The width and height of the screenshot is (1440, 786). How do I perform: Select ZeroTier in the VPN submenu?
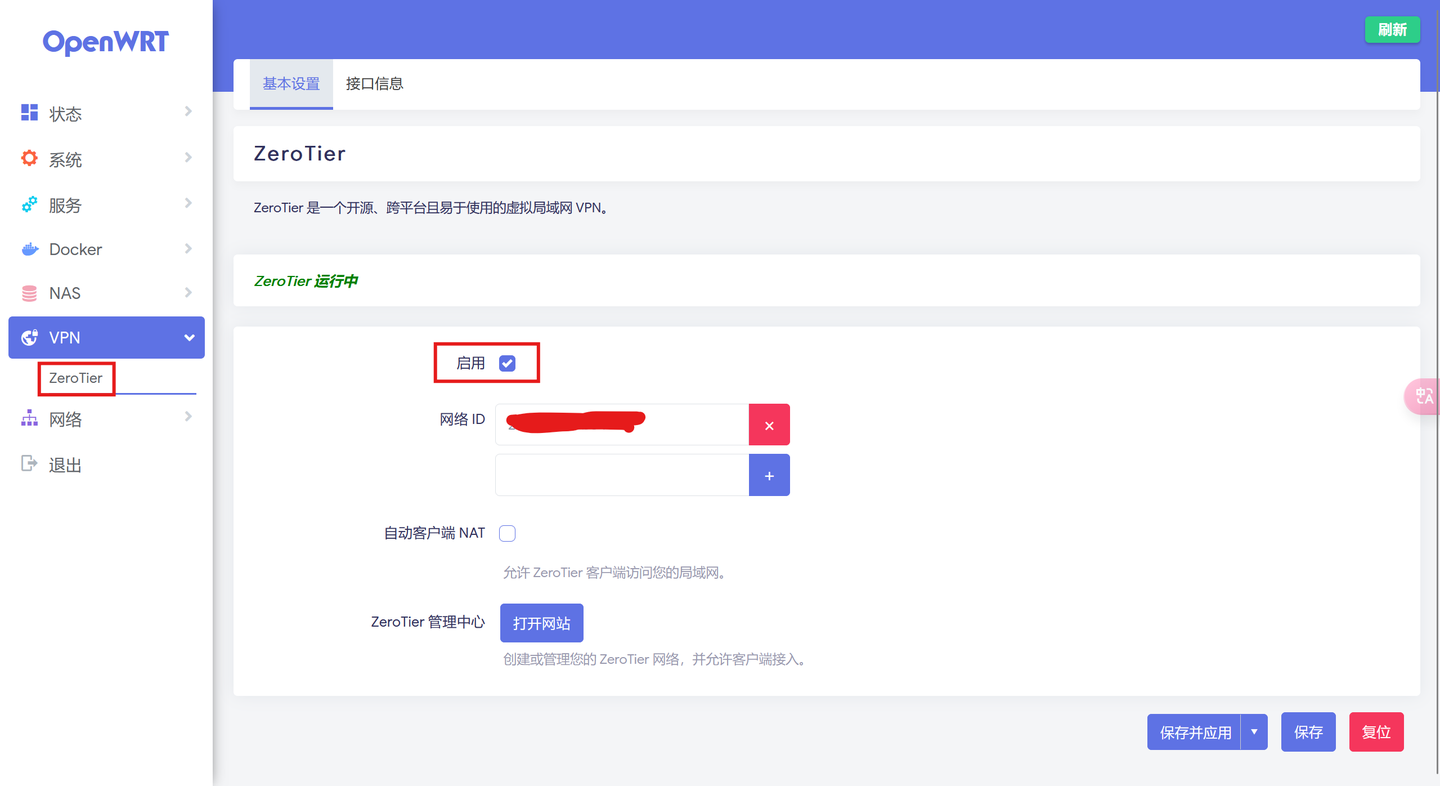tap(76, 378)
